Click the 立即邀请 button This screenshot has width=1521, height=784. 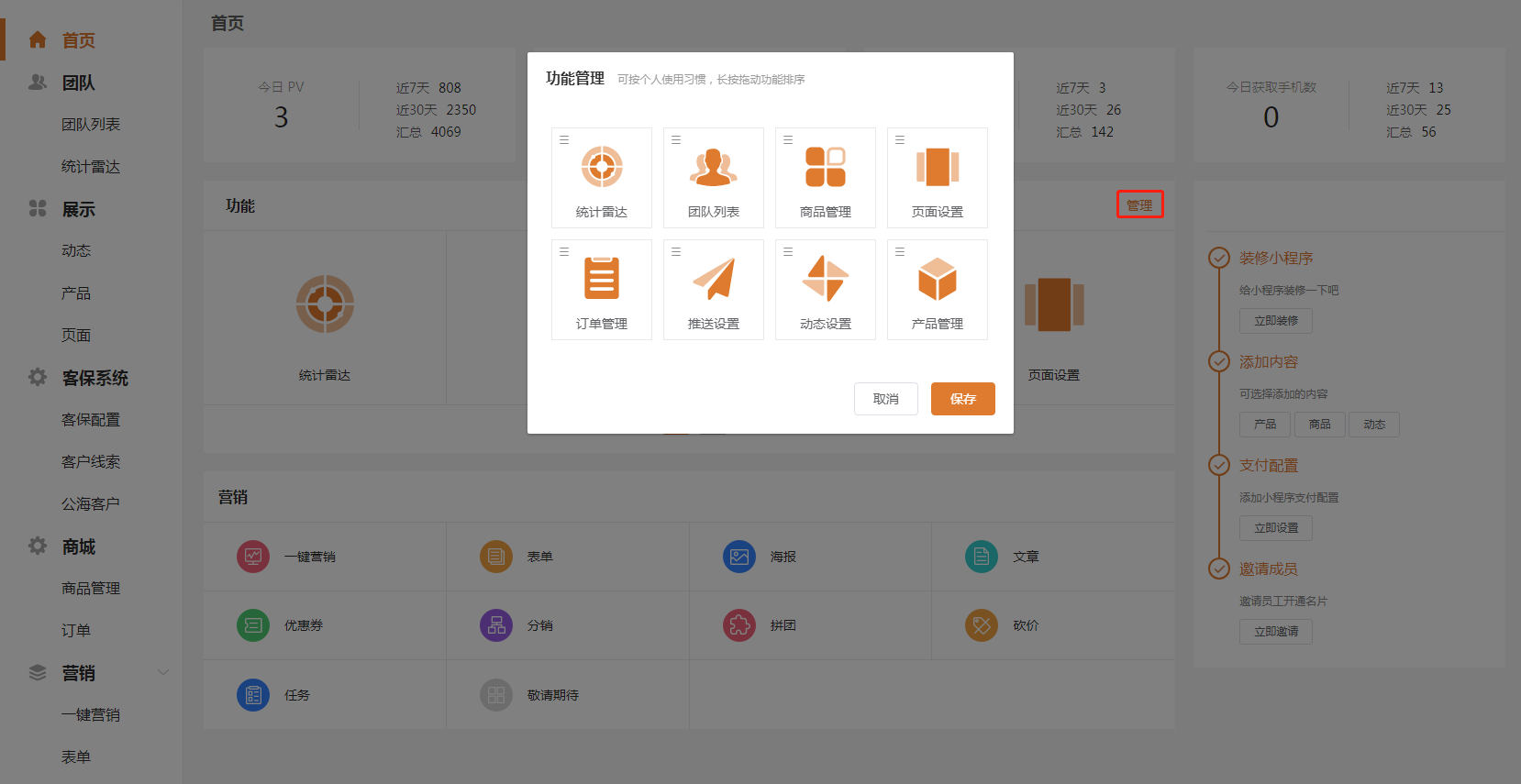[x=1275, y=632]
